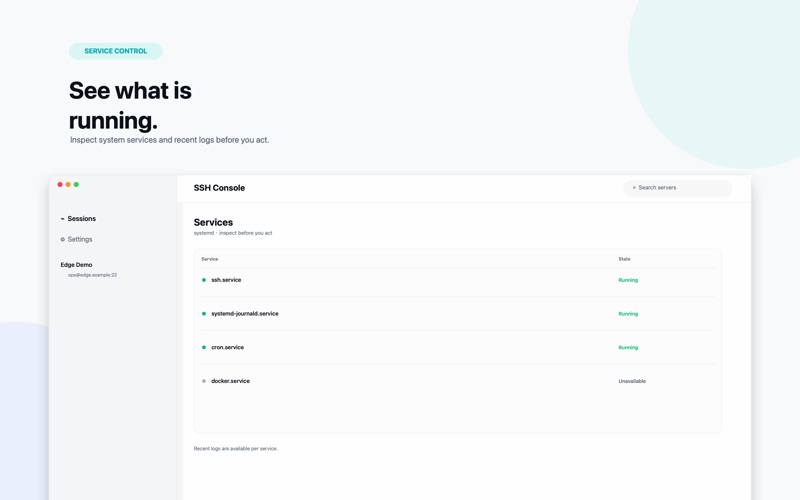This screenshot has height=500, width=800.
Task: Select the systemd-journald.service row
Action: tap(457, 314)
